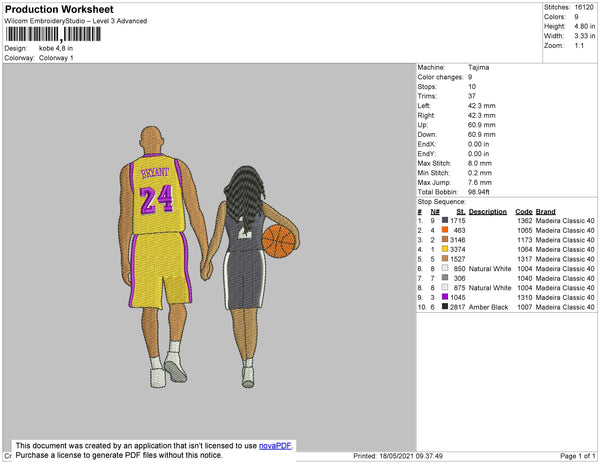
Task: Select the 'Brand' column header
Action: [546, 212]
